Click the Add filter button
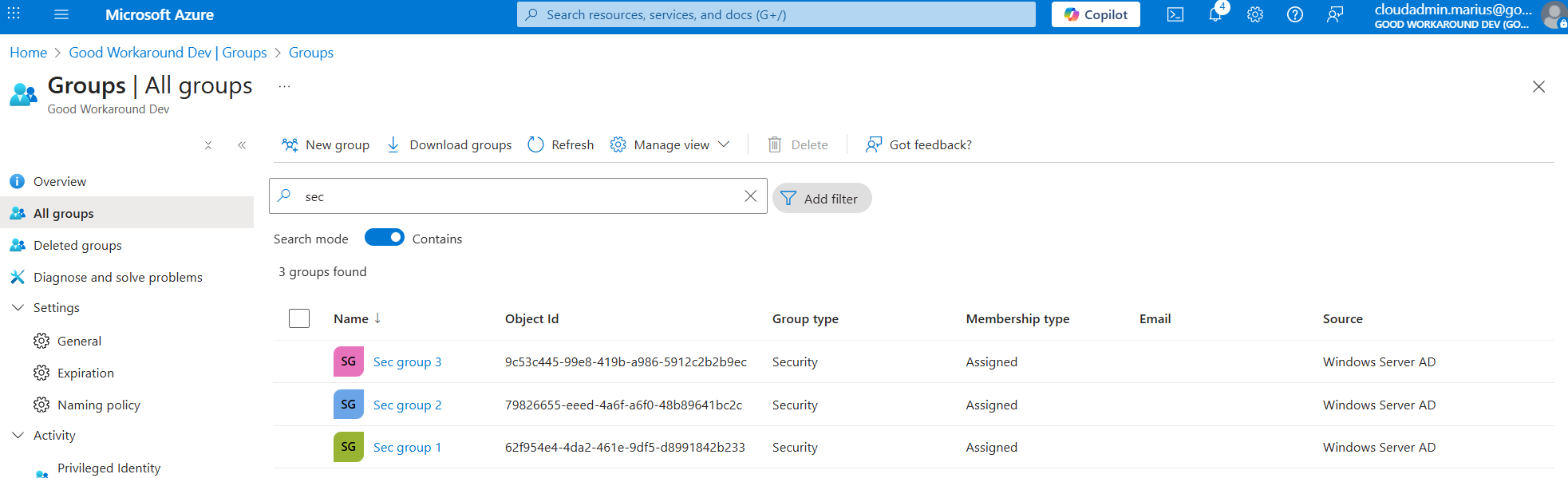The width and height of the screenshot is (1568, 478). point(821,199)
